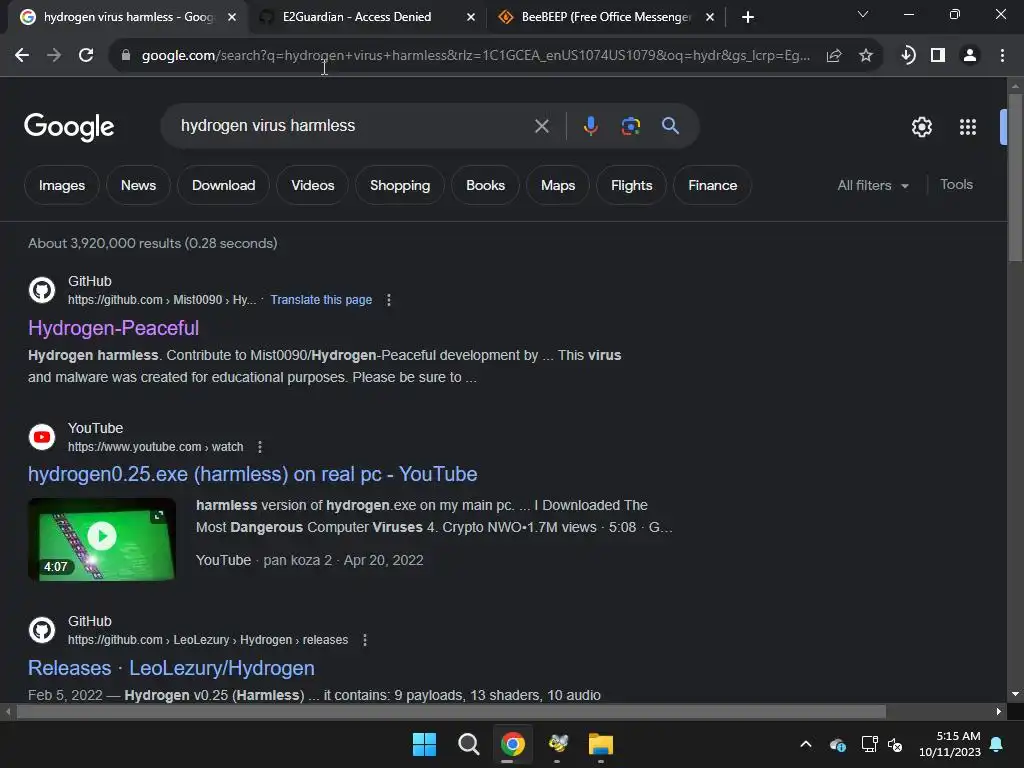Click the Google logo
Image resolution: width=1024 pixels, height=768 pixels.
[69, 127]
